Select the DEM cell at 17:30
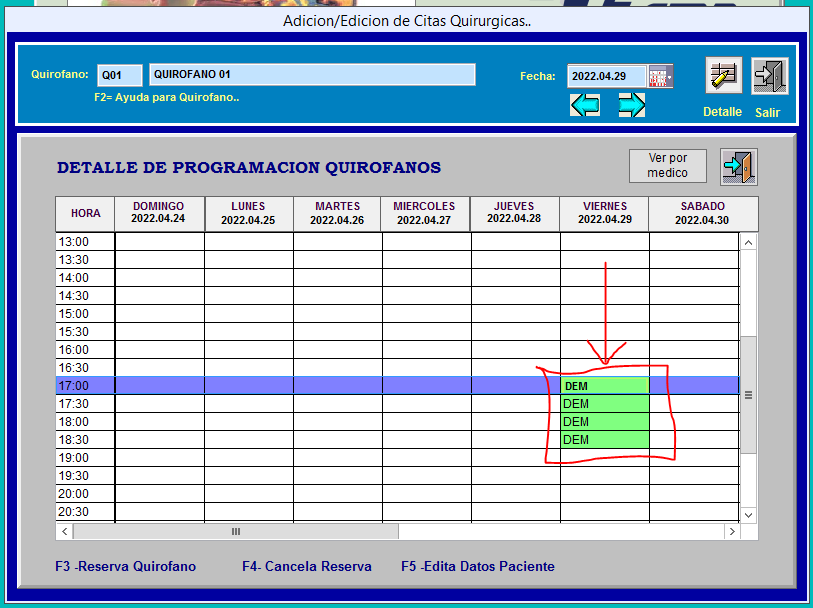This screenshot has width=813, height=608. coord(605,404)
